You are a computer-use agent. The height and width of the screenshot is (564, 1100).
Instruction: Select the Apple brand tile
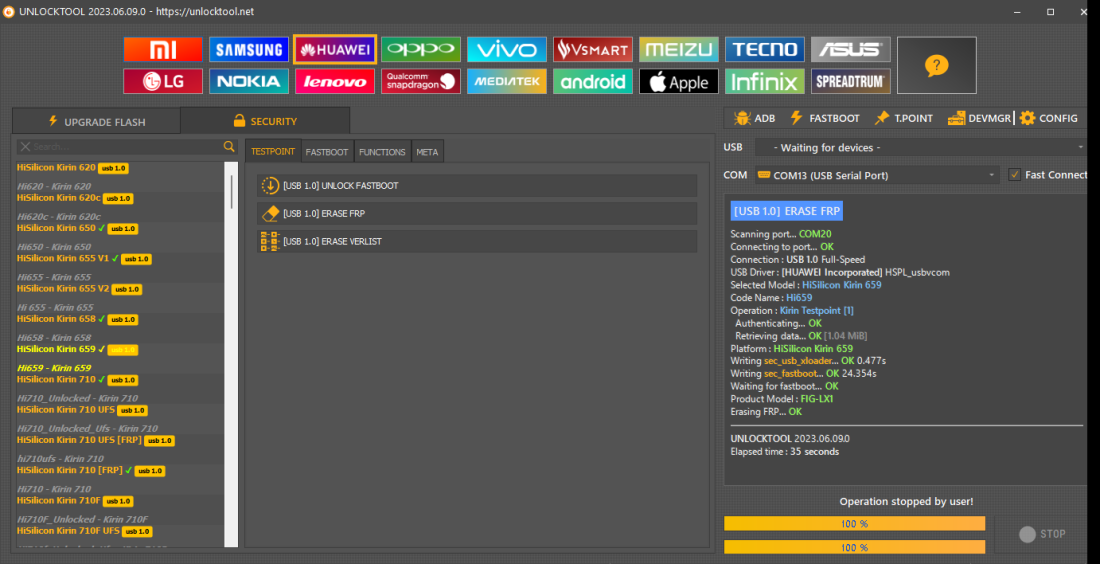(678, 81)
